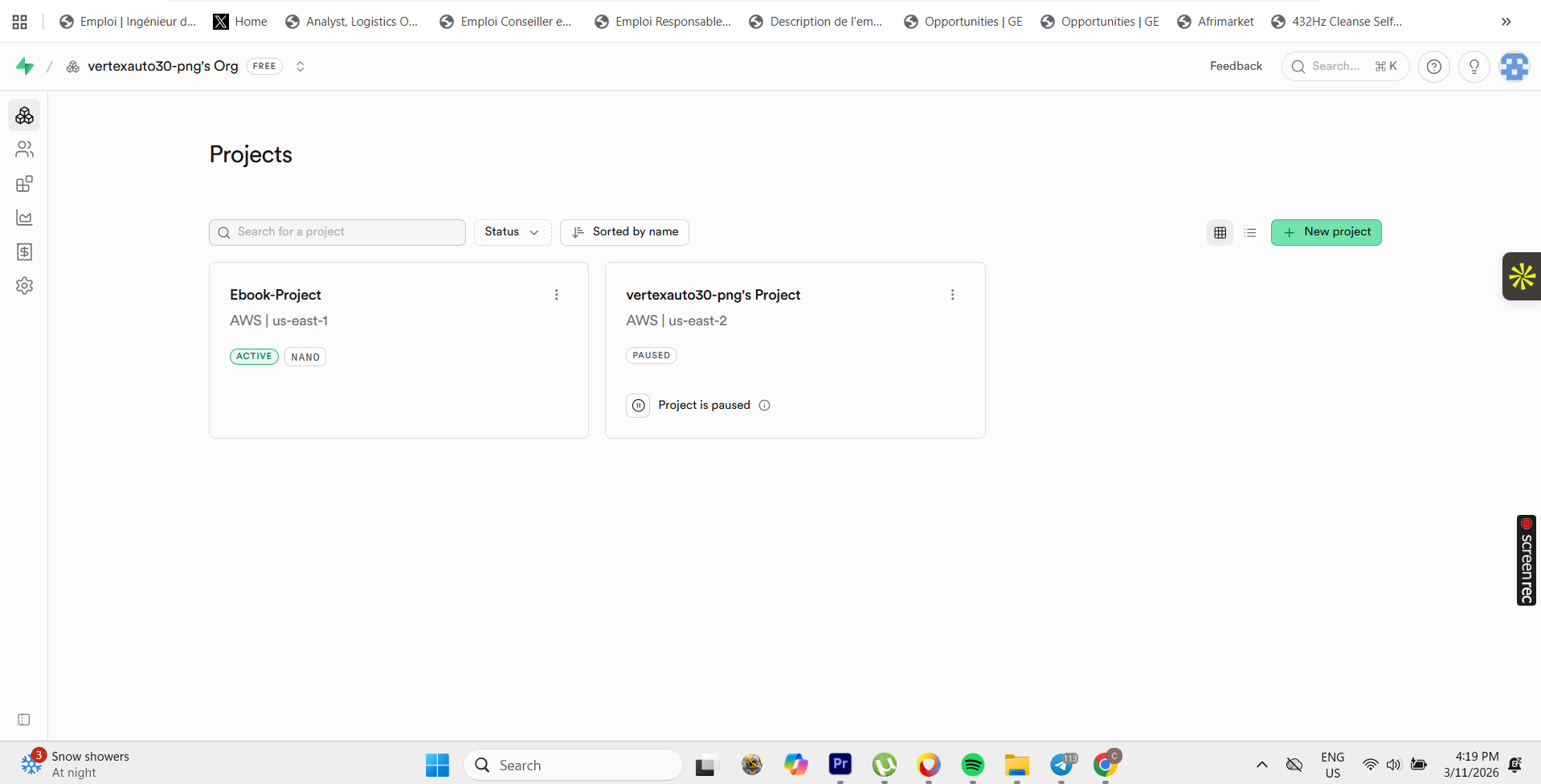Expand the organization switcher chevrons
Image resolution: width=1541 pixels, height=784 pixels.
[300, 67]
